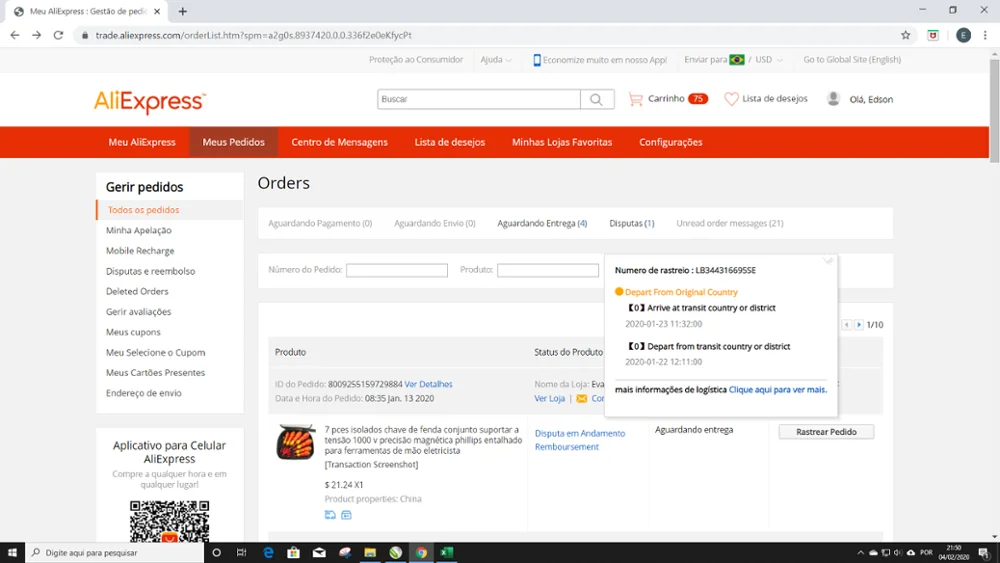Click the Rastrear Pedido button

point(826,432)
